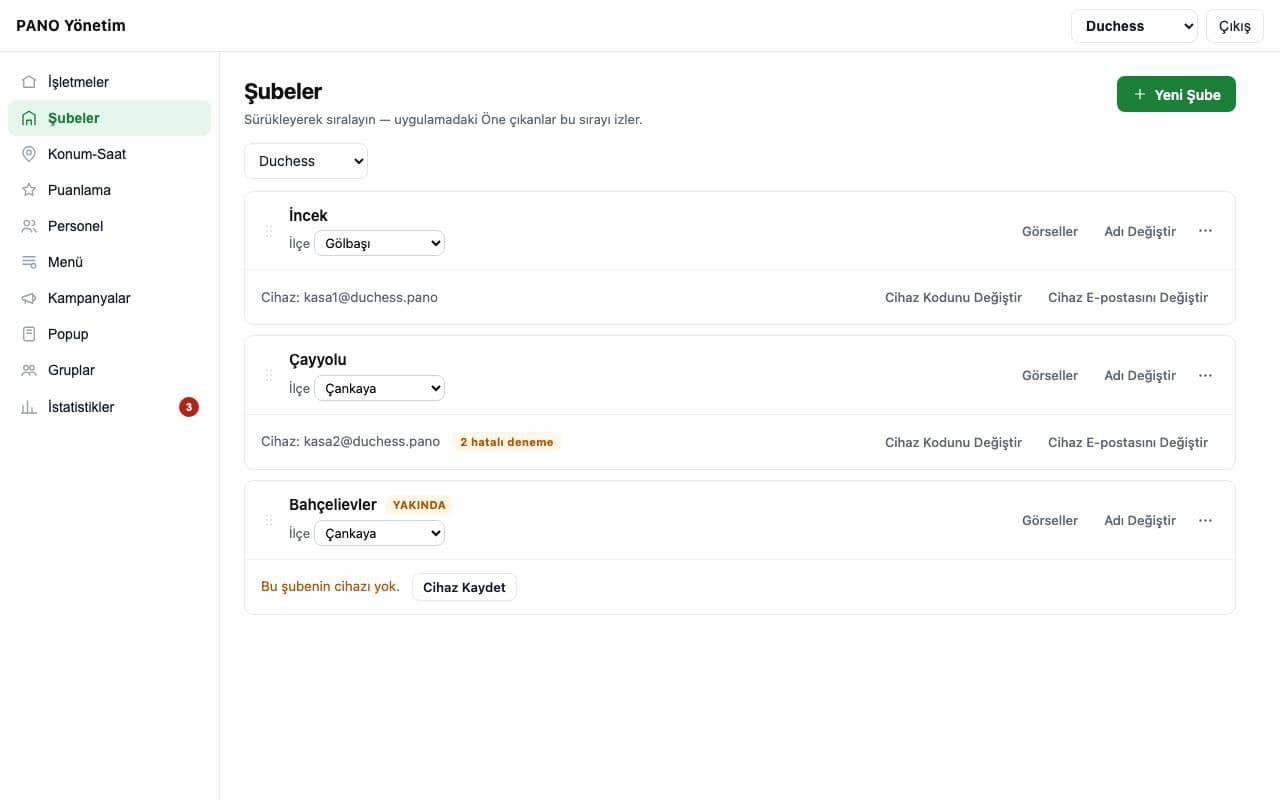Grab the drag handle next to Çayyolu
The width and height of the screenshot is (1280, 800).
point(268,375)
